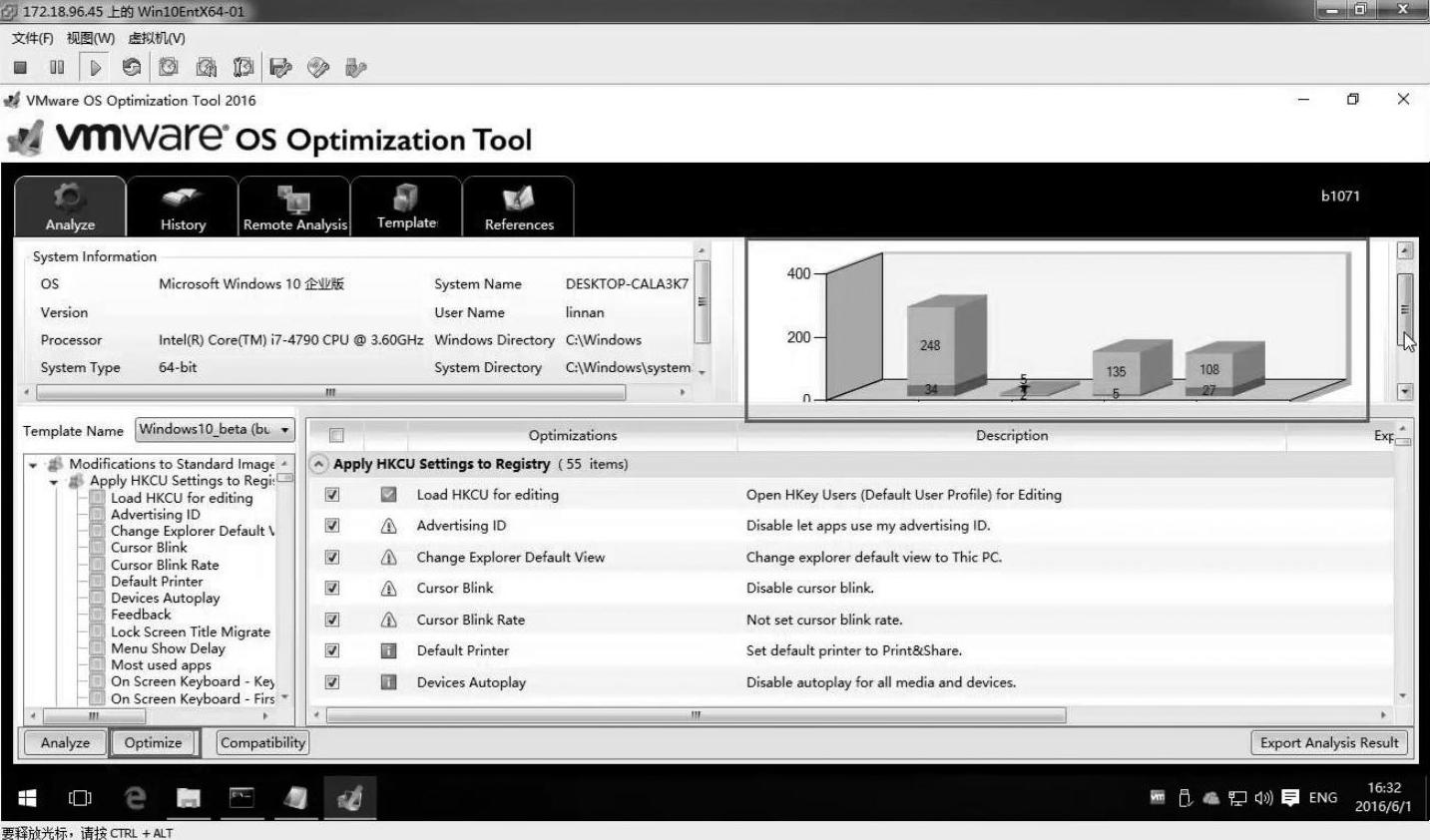Click the OS Optimization Tool taskbar icon
This screenshot has width=1430, height=840.
tap(349, 797)
